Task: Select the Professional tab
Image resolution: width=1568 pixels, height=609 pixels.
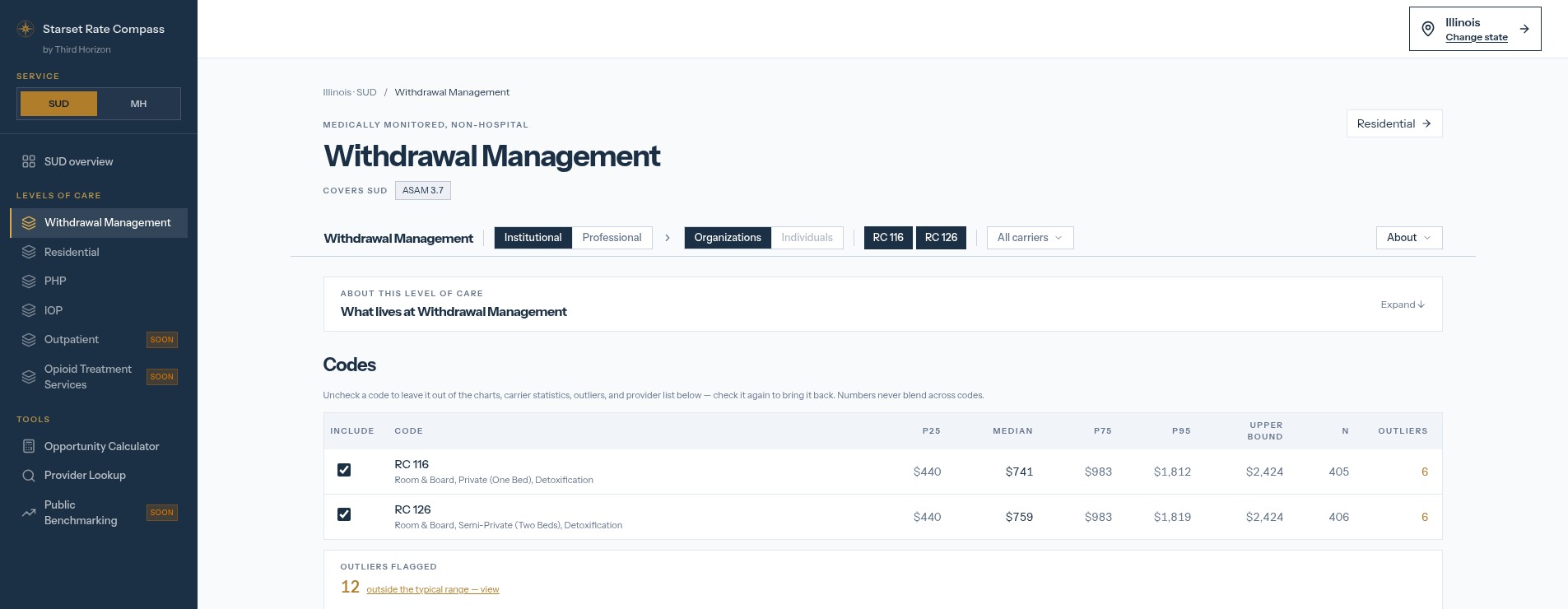Action: point(612,238)
